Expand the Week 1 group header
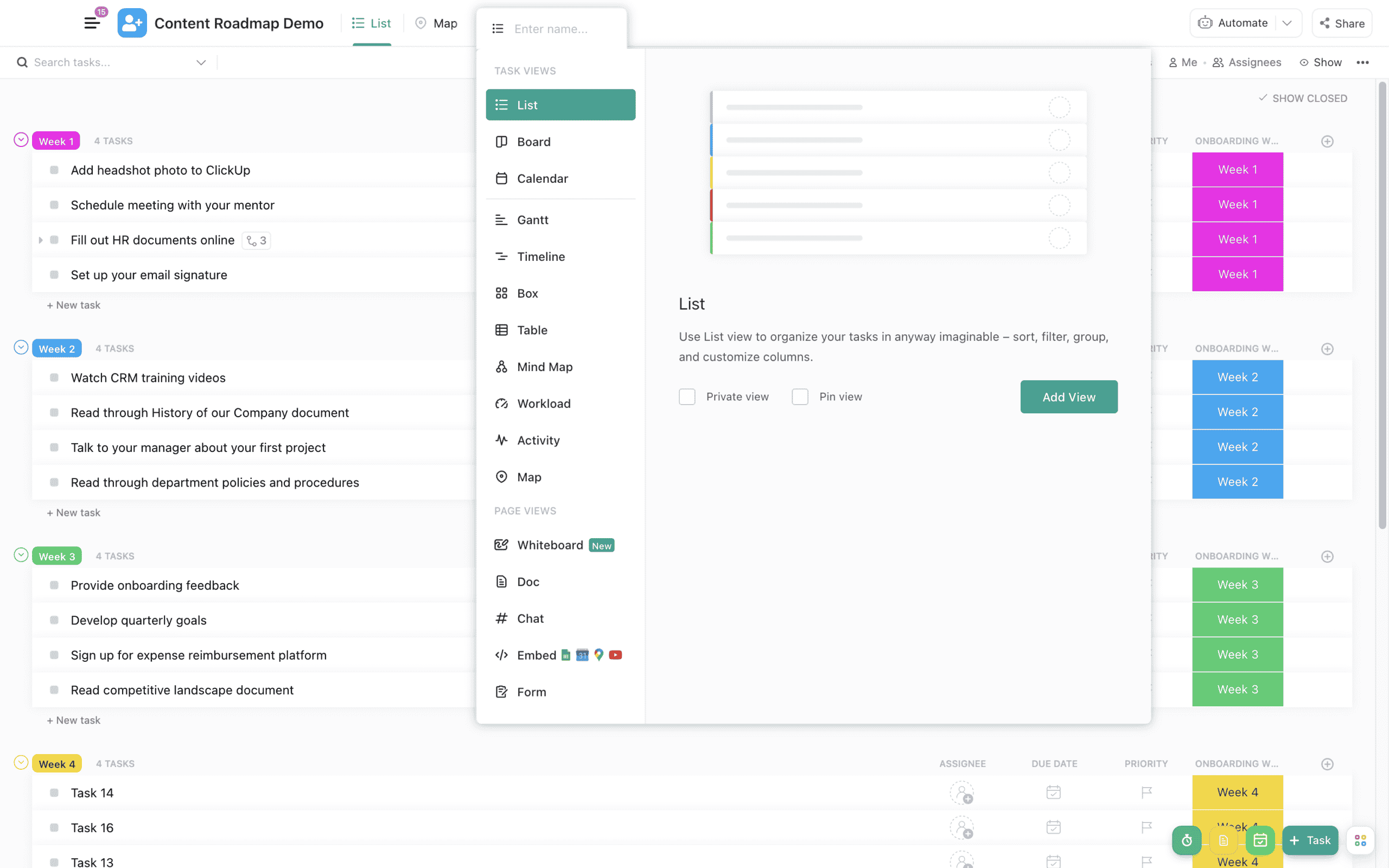Image resolution: width=1389 pixels, height=868 pixels. pyautogui.click(x=21, y=140)
